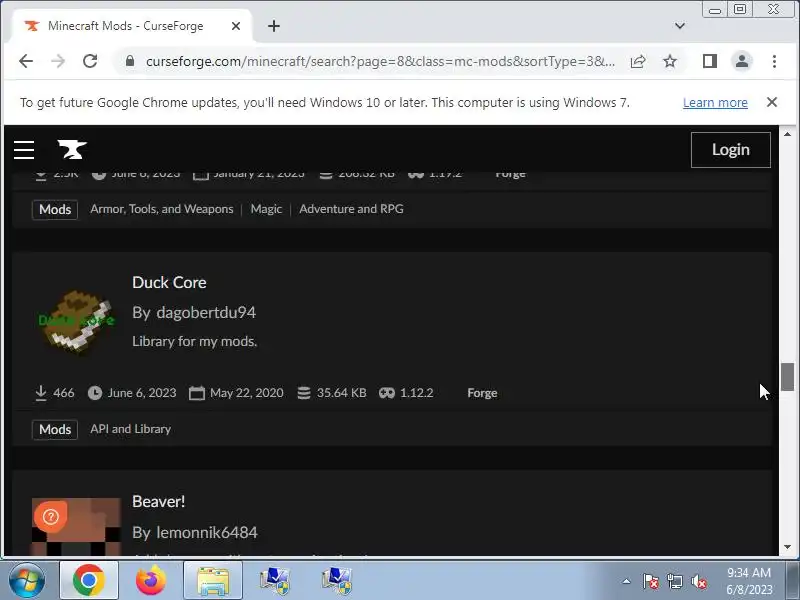
Task: Click the address bar URL
Action: [380, 61]
